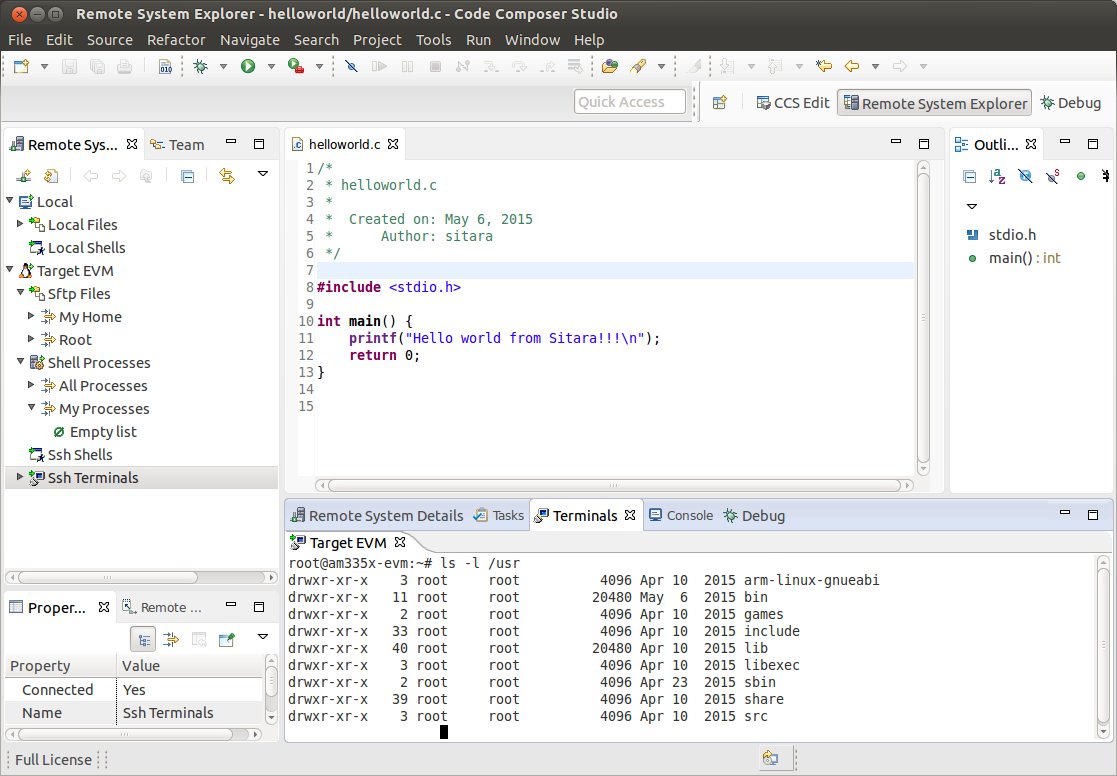Collapse the Target EVM connection node
The image size is (1117, 776).
point(10,271)
